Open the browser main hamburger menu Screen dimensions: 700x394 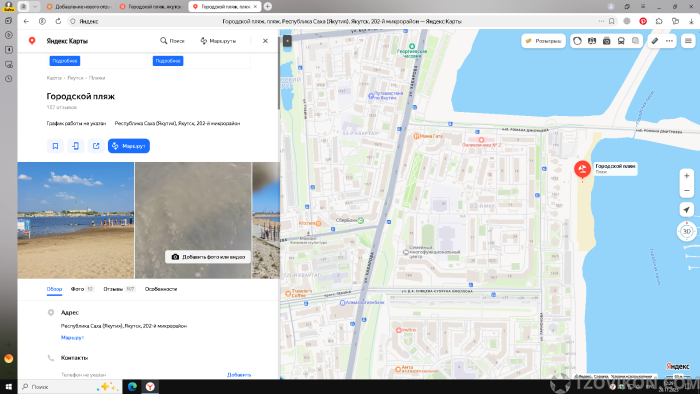(643, 6)
